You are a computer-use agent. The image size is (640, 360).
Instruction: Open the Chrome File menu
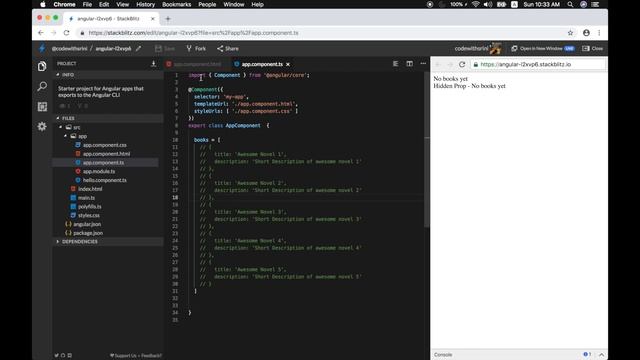point(87,4)
